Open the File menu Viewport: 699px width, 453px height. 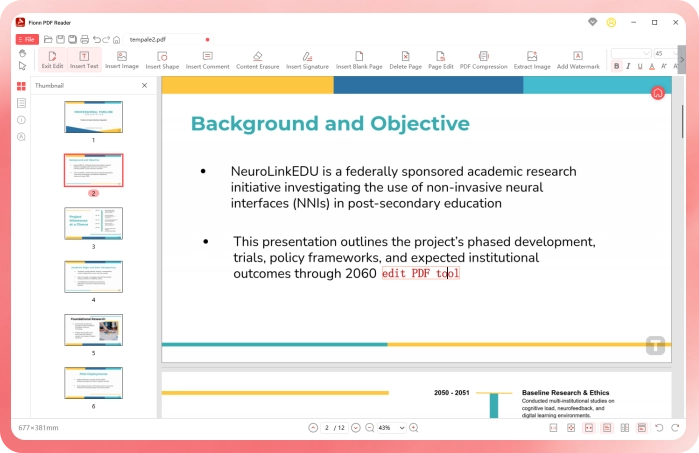click(x=27, y=39)
